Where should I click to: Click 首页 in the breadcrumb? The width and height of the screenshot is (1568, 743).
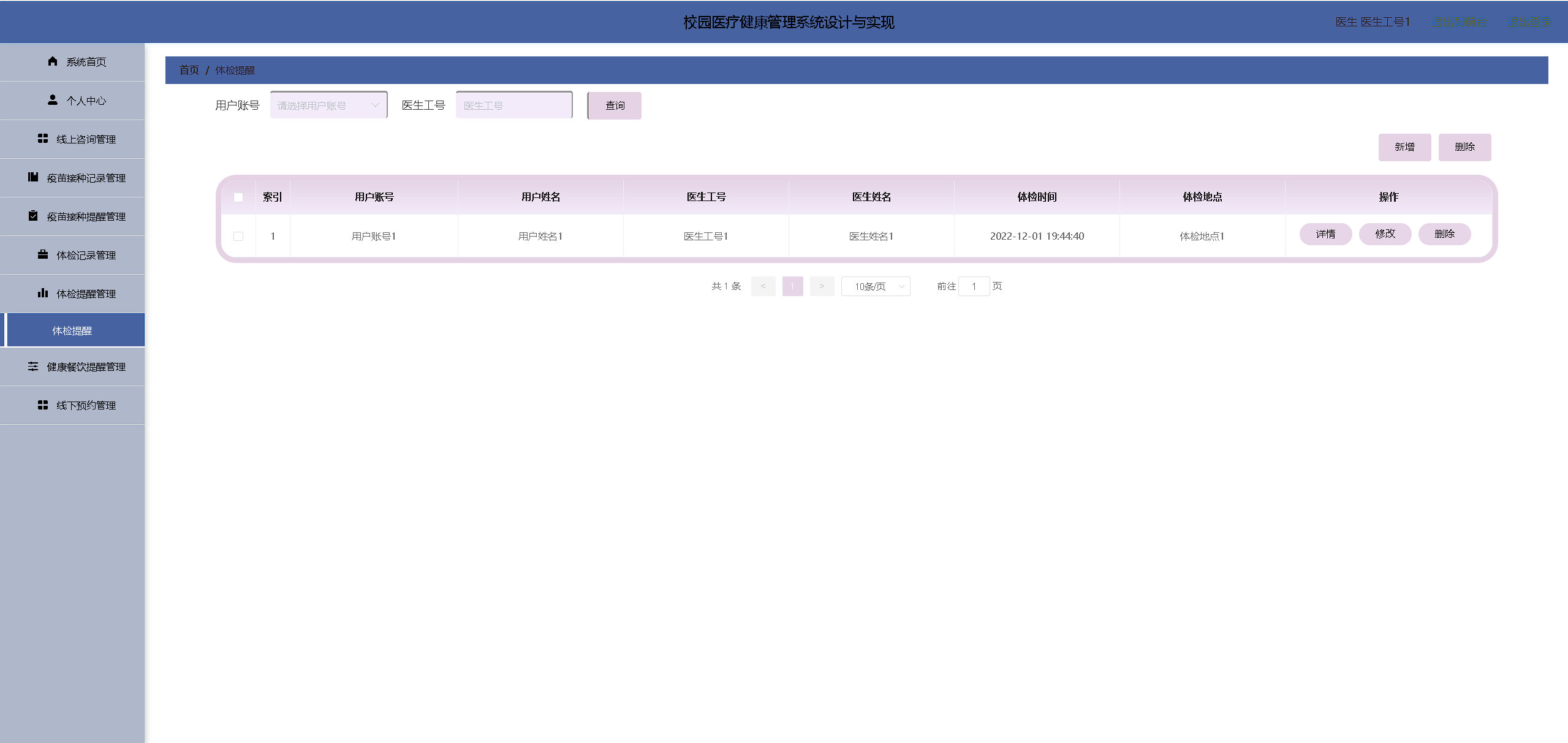click(189, 70)
